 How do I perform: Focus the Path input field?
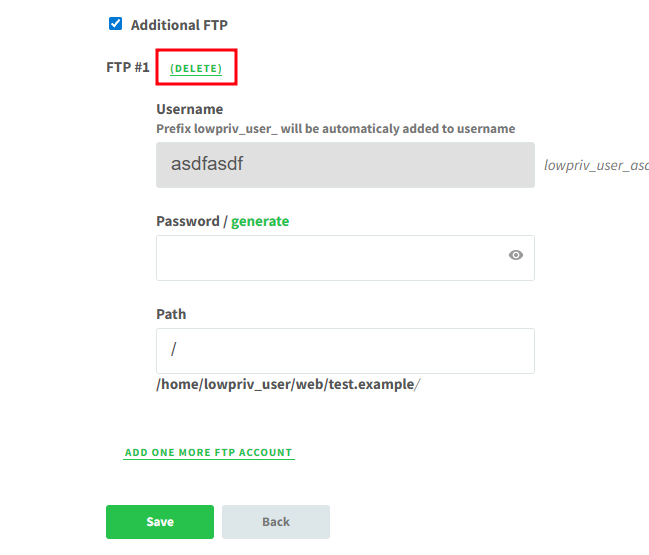pyautogui.click(x=345, y=351)
